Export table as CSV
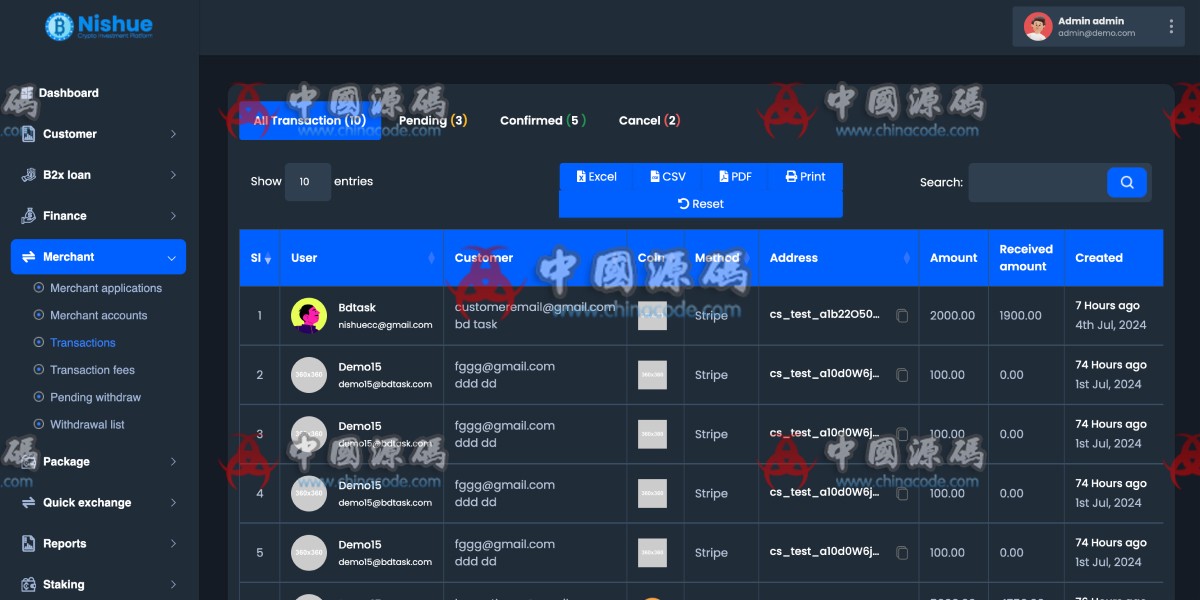 click(x=668, y=177)
